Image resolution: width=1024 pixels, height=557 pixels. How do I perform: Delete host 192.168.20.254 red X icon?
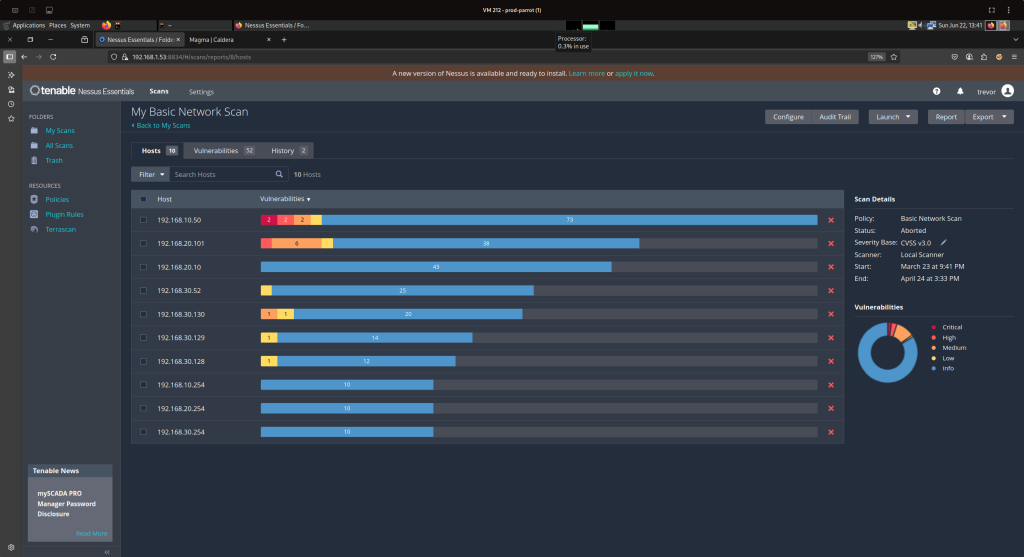point(831,408)
